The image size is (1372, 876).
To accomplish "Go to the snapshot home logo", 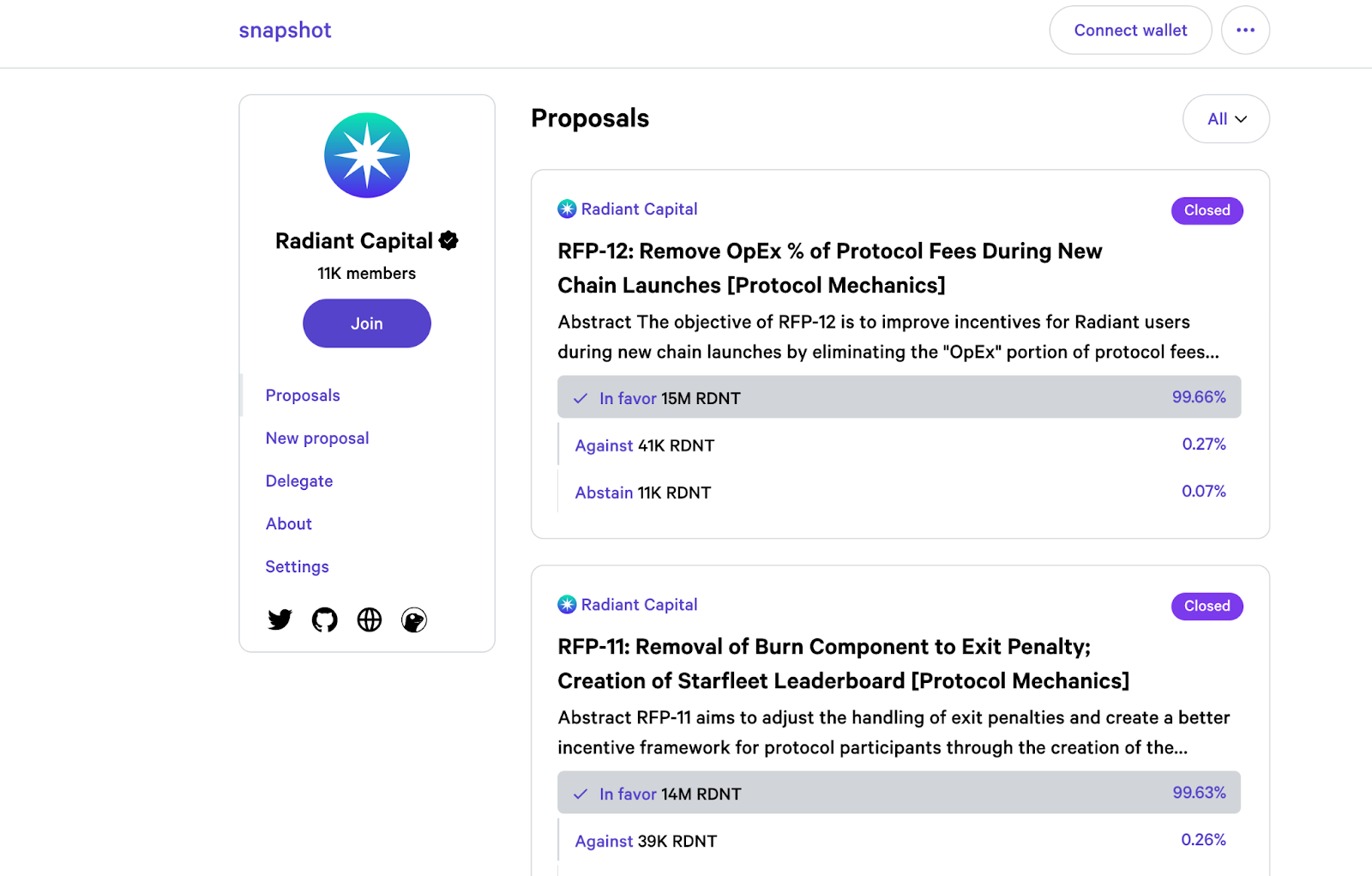I will 285,30.
